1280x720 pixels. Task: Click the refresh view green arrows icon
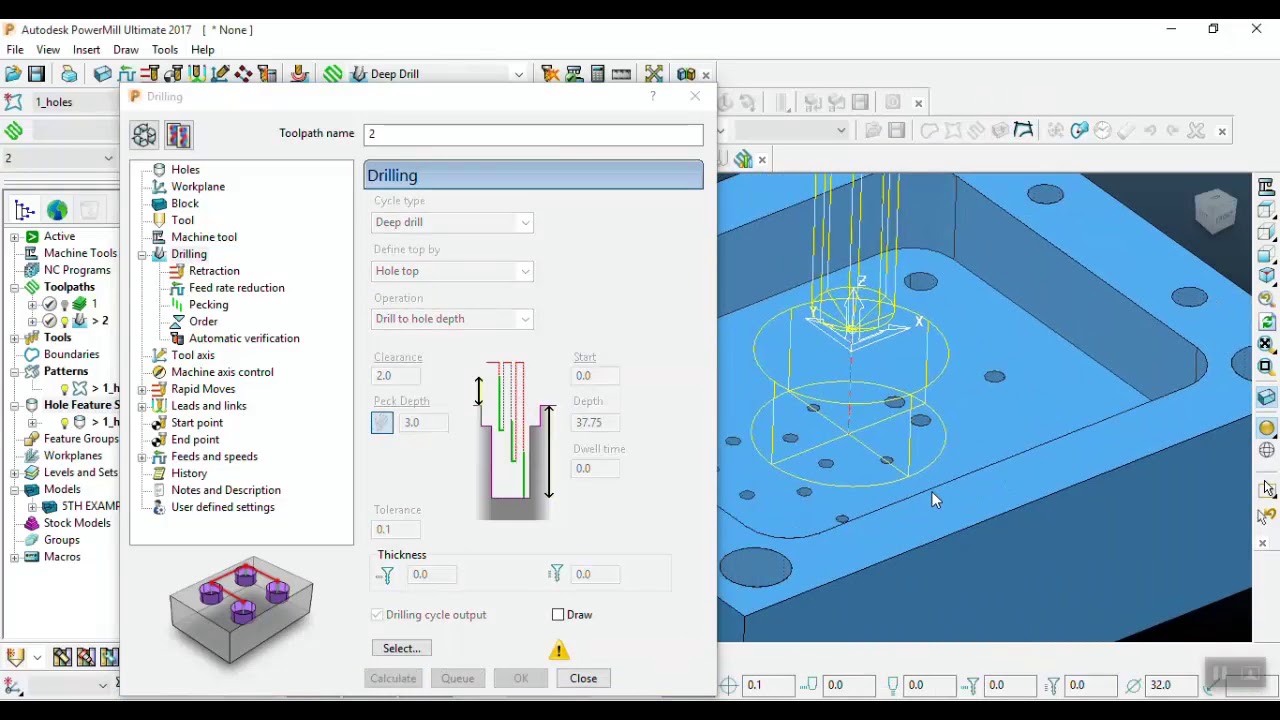pos(1266,322)
